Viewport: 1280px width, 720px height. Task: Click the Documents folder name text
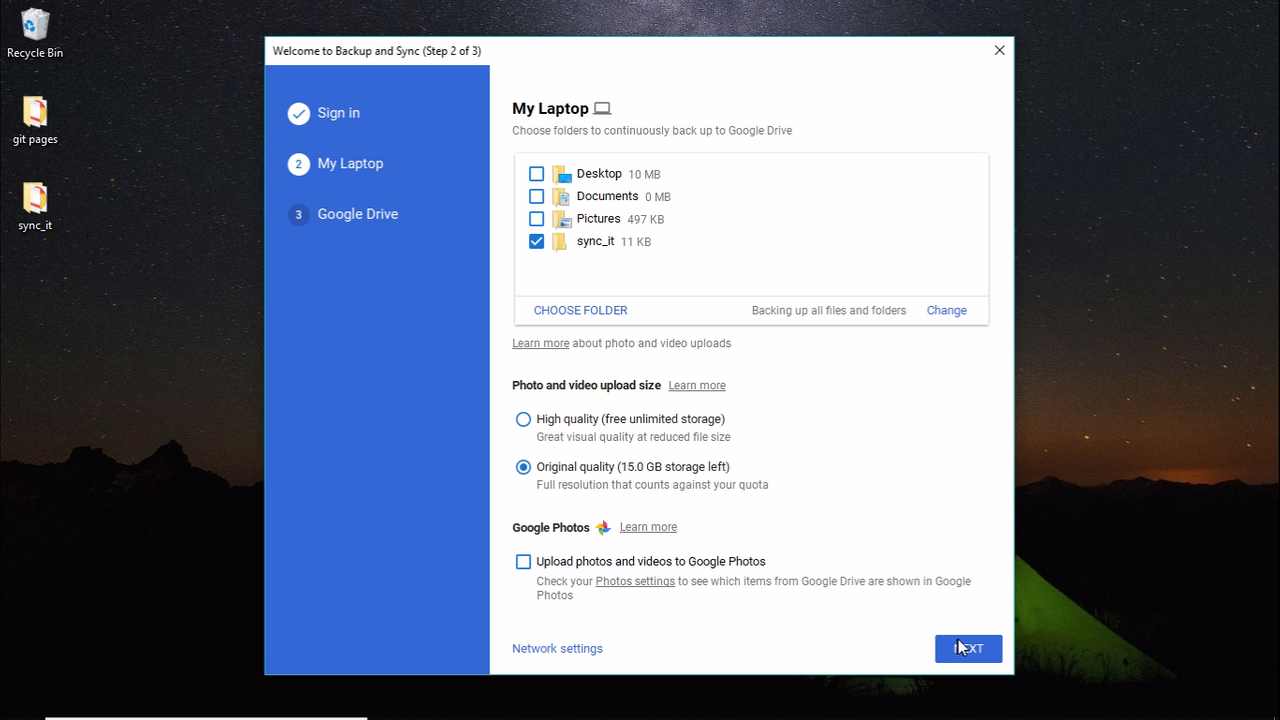click(607, 196)
